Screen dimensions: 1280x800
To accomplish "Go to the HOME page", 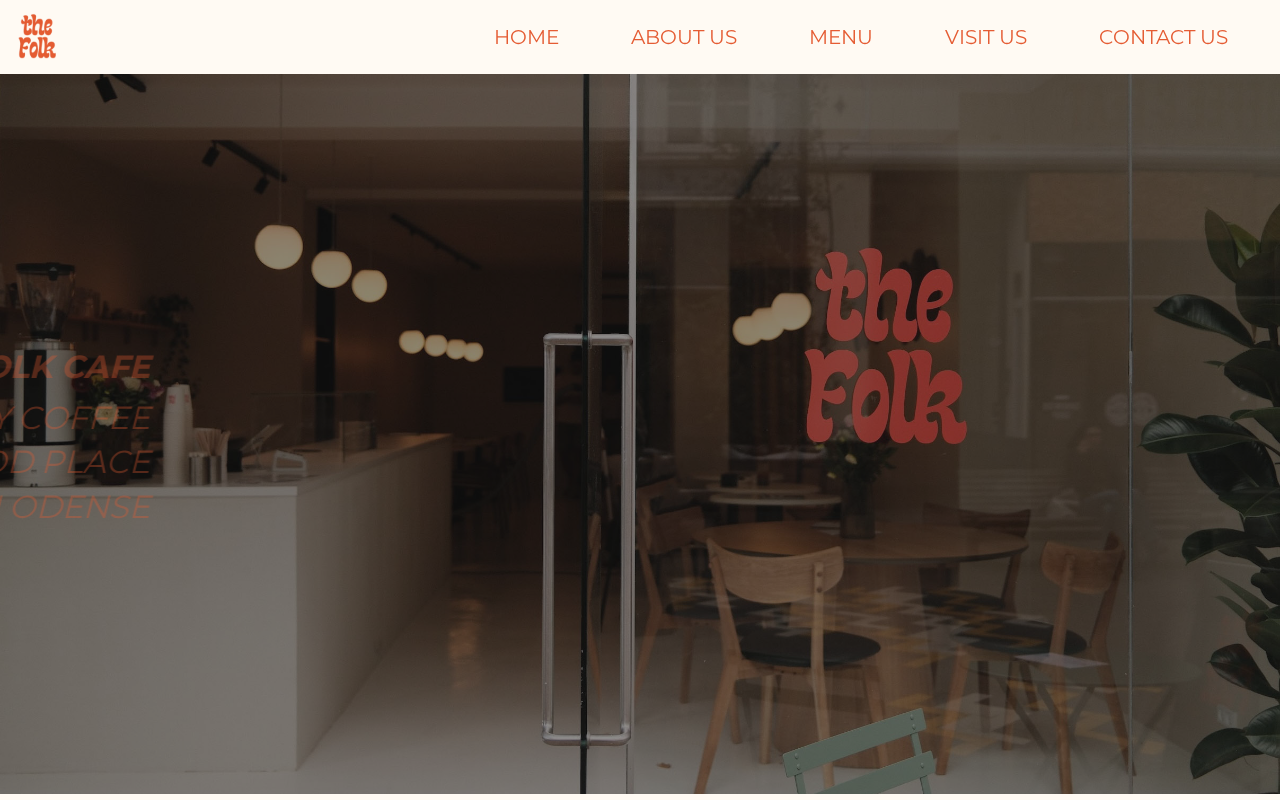I will click(526, 37).
